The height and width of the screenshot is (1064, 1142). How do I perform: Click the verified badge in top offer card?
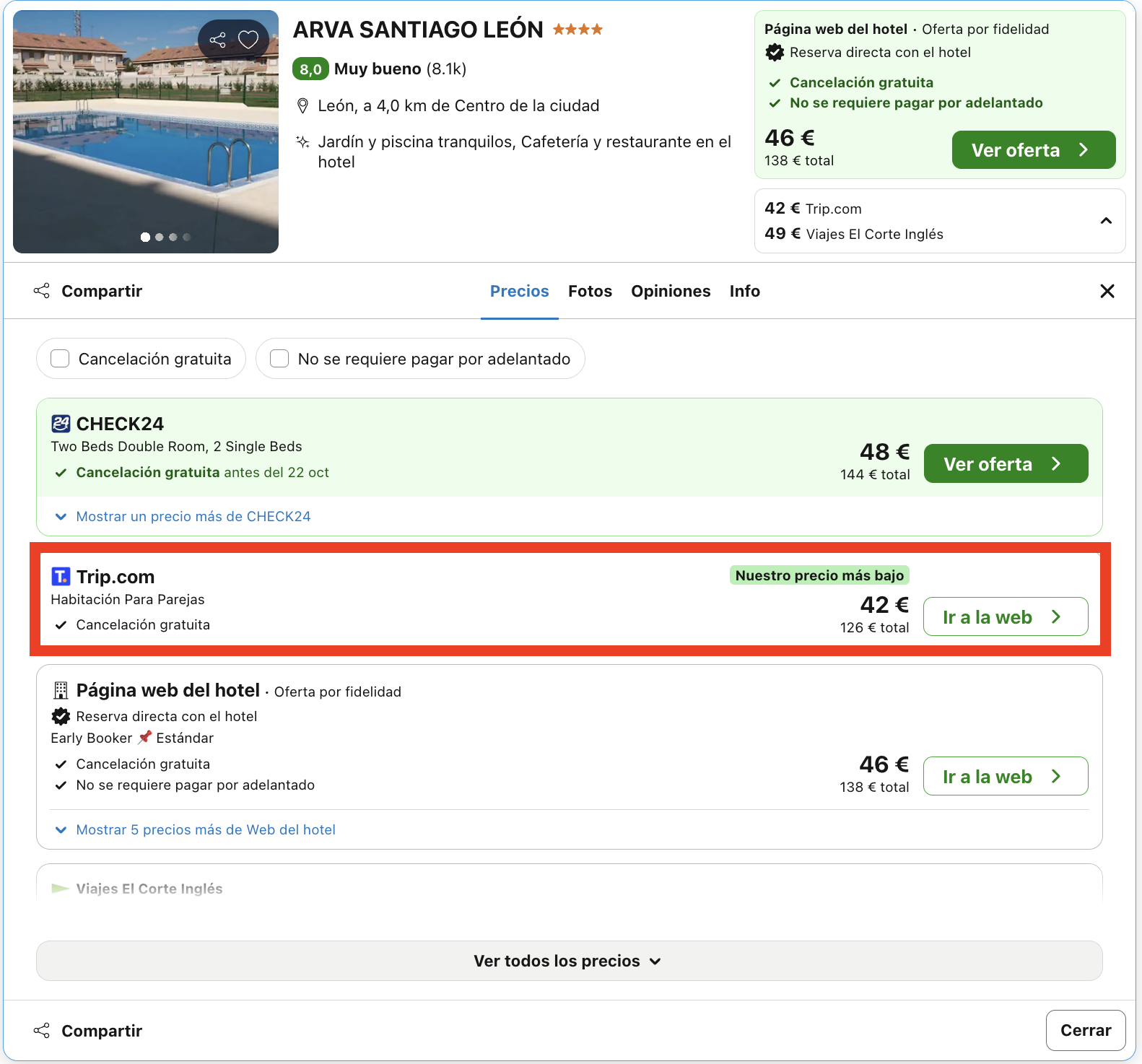pos(775,52)
